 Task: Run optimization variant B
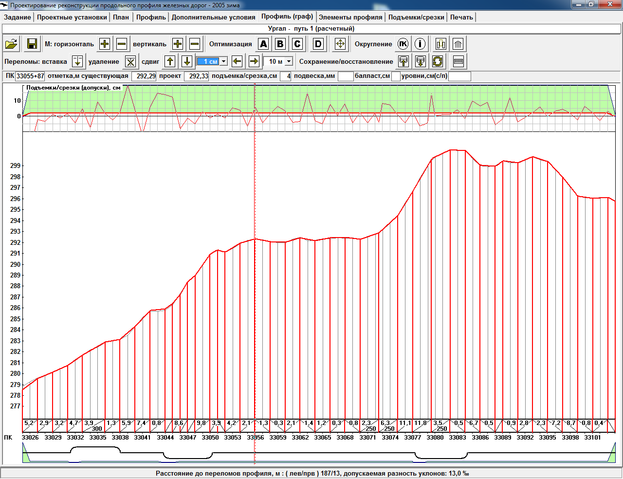tap(281, 45)
